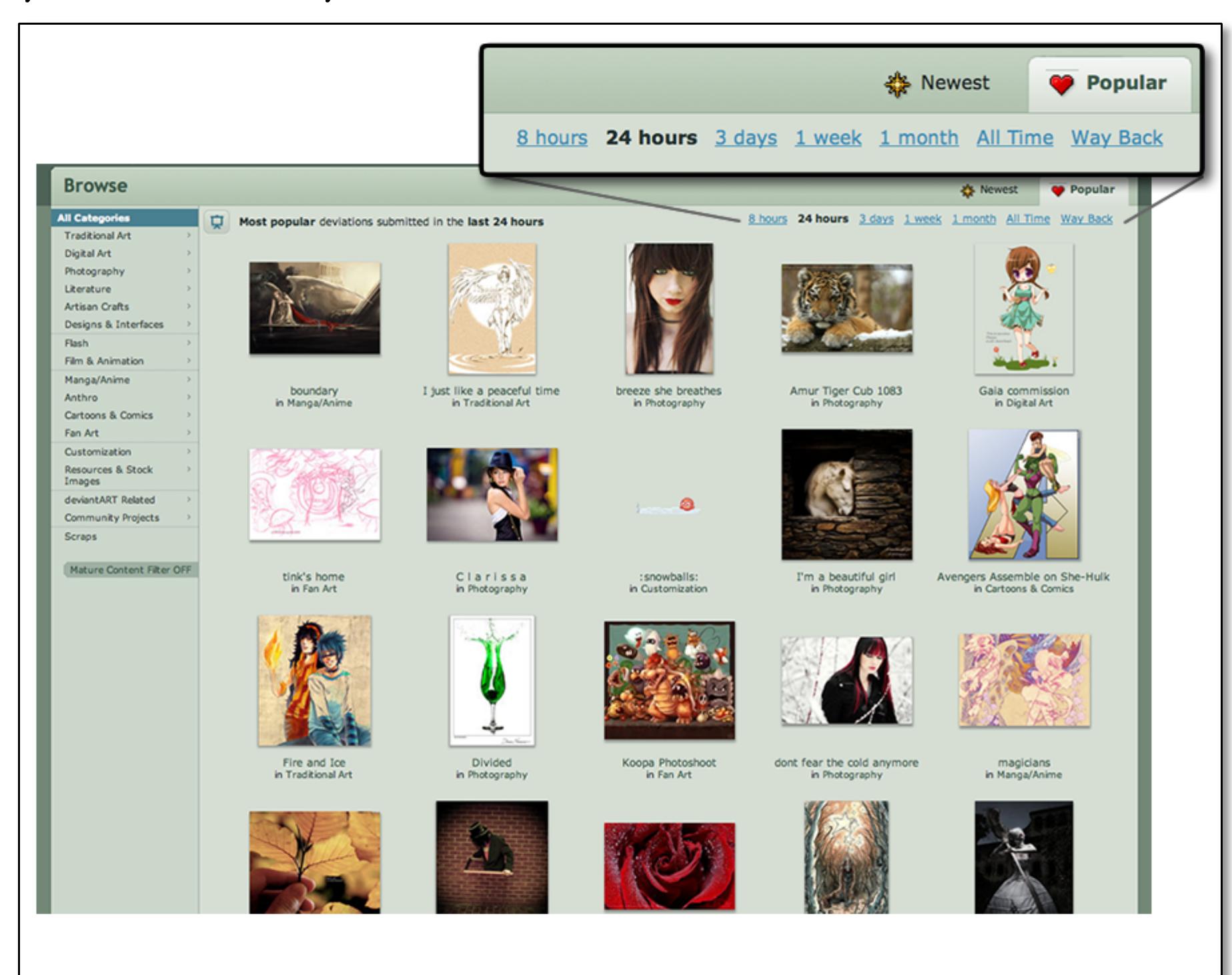Filter by 1 week in Browse panel

click(922, 219)
